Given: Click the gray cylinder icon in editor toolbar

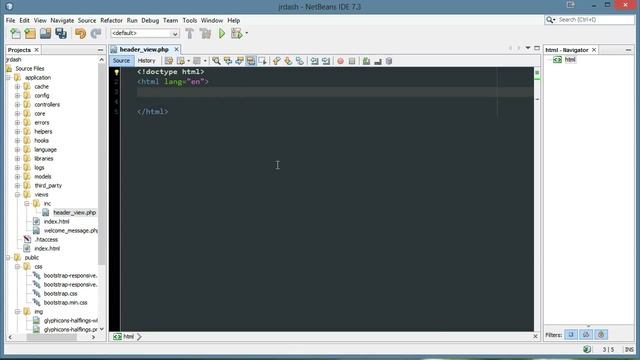Looking at the screenshot, I should tap(389, 61).
